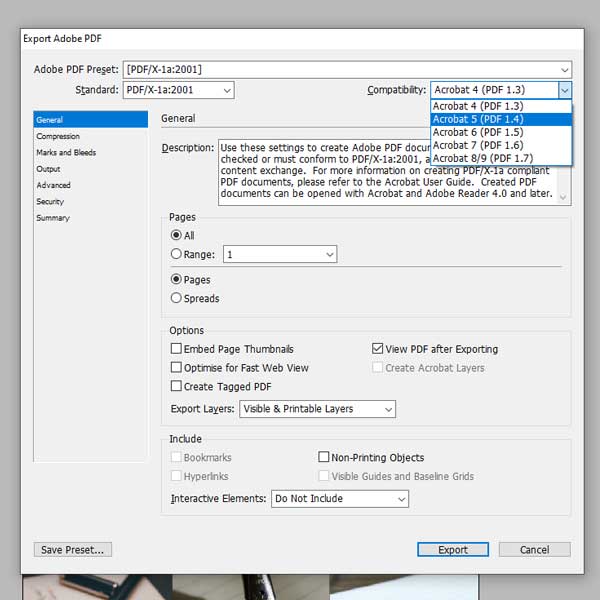Open the Security settings category
600x600 pixels.
90,202
